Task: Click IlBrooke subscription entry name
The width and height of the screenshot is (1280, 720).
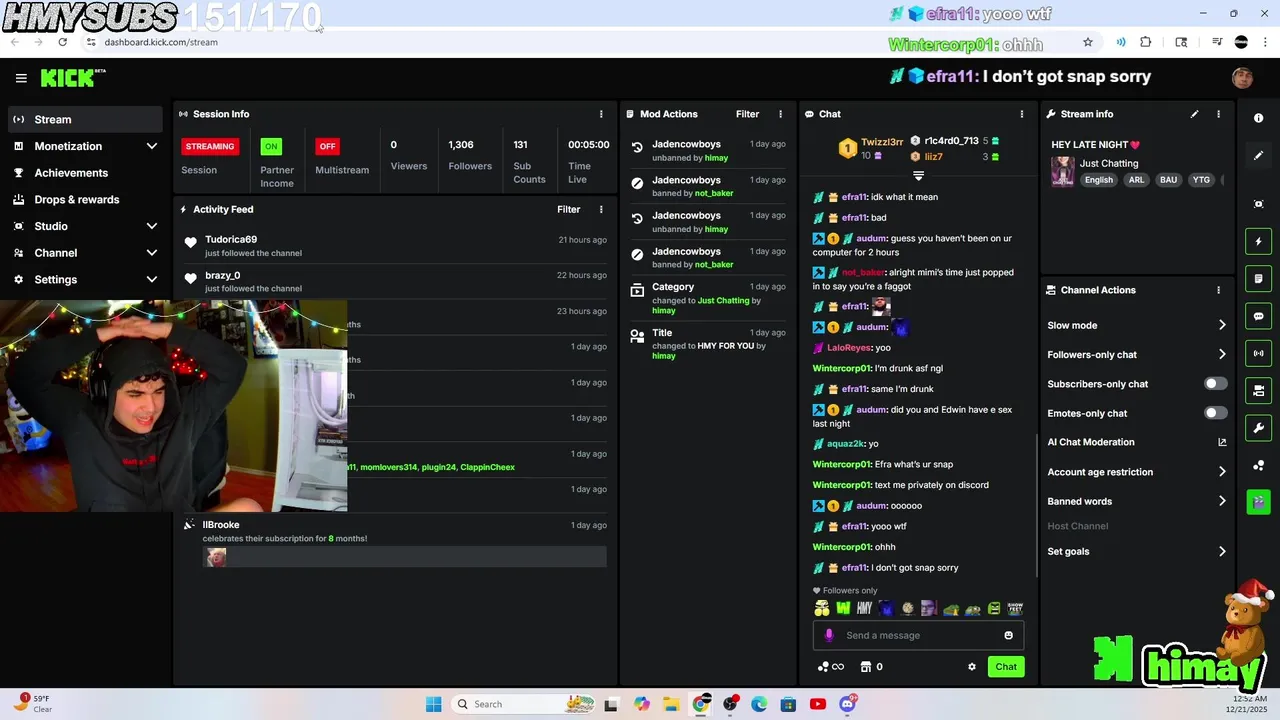Action: click(221, 525)
